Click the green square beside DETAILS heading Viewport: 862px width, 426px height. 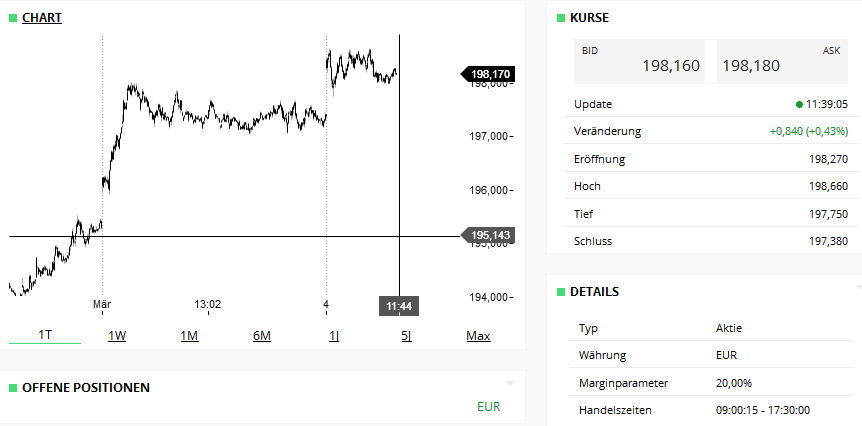(561, 292)
